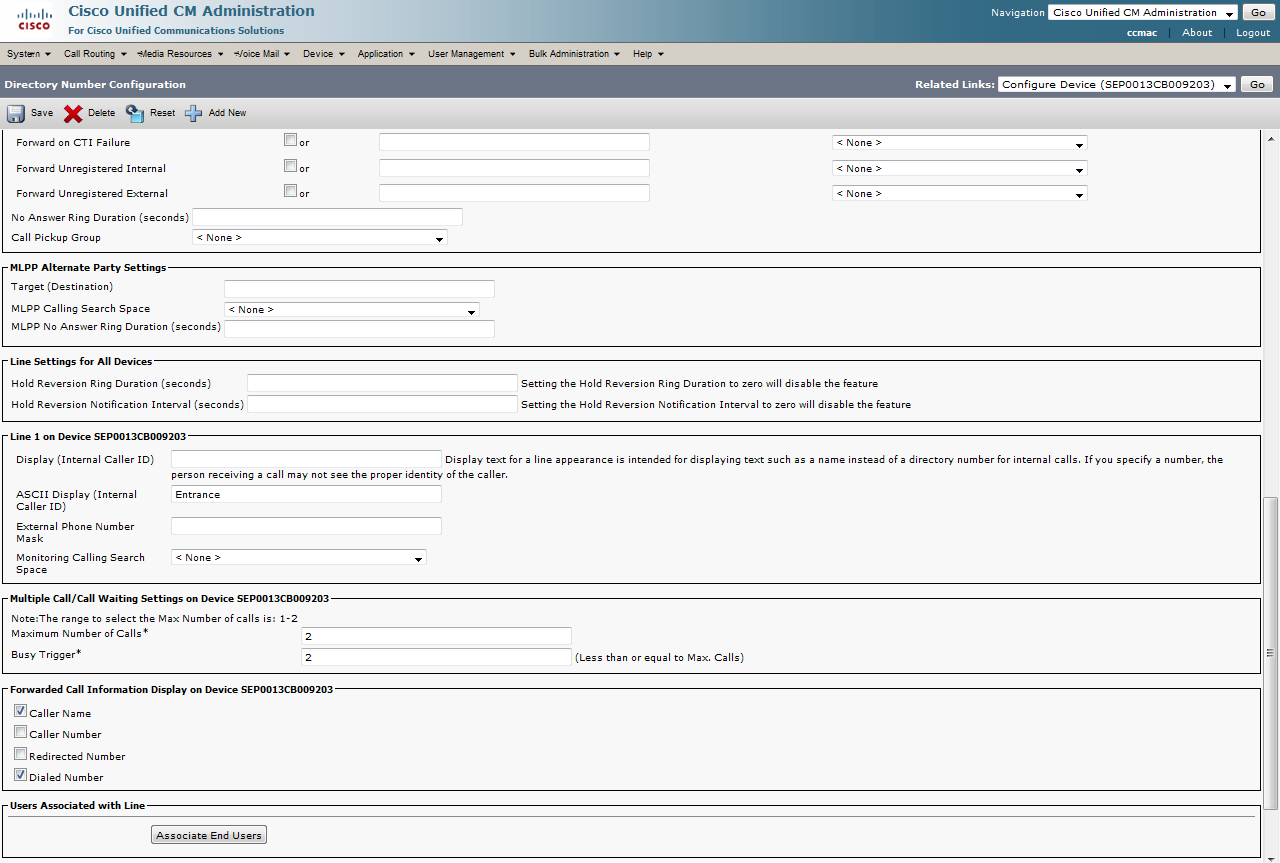
Task: Click the Save floppy disk icon
Action: (x=16, y=114)
